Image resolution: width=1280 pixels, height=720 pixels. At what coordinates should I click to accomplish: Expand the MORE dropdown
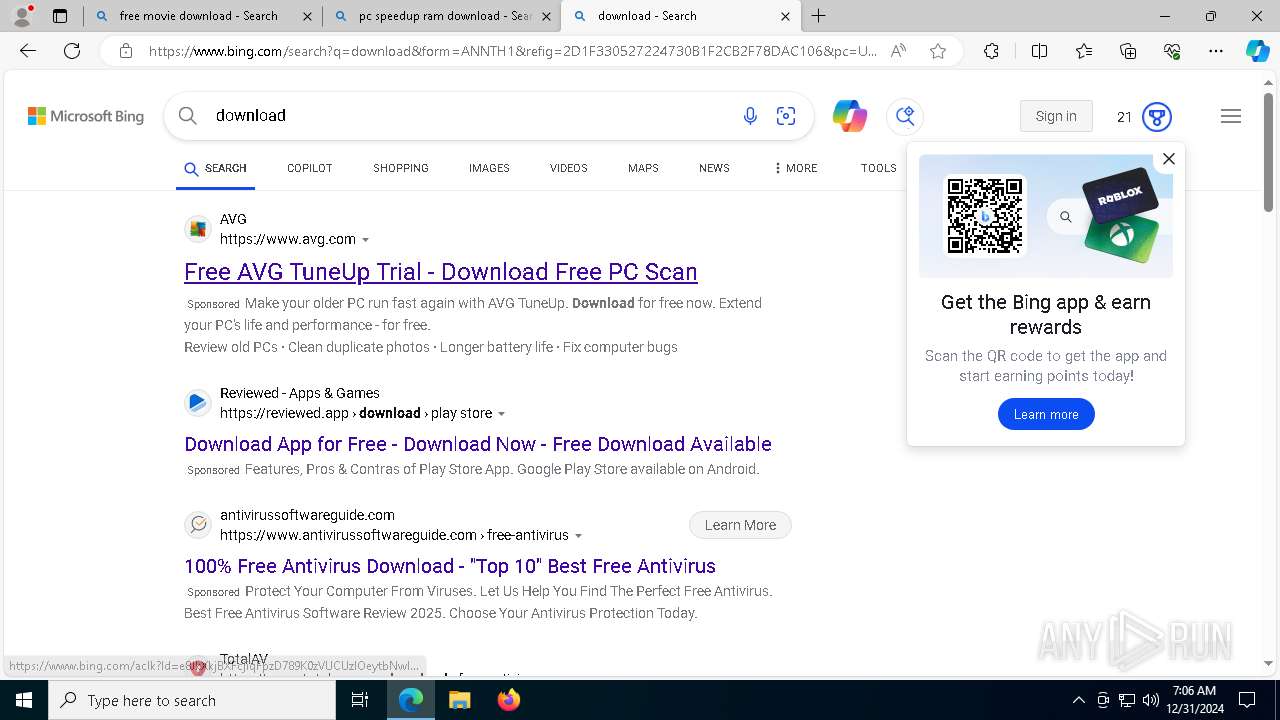tap(795, 168)
